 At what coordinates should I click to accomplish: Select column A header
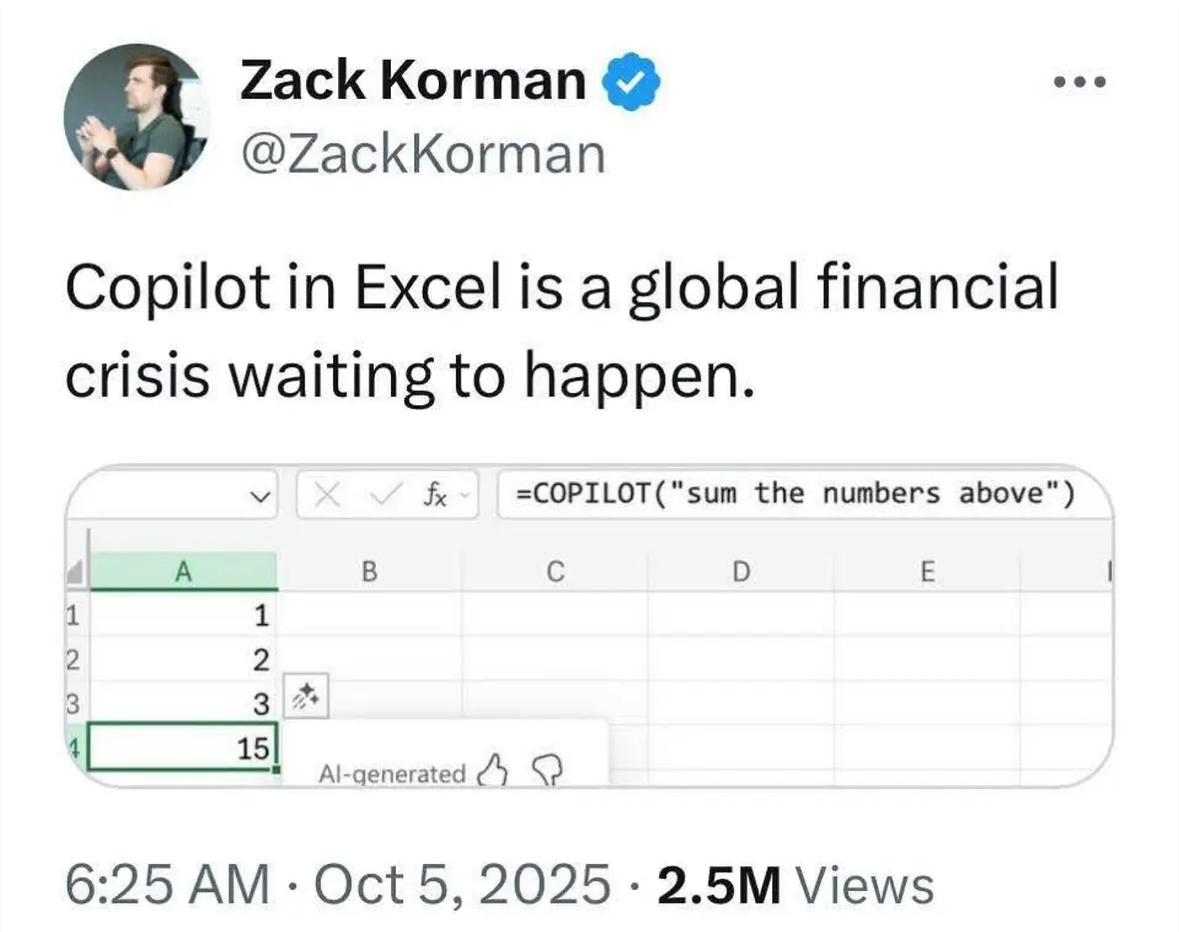(x=182, y=571)
